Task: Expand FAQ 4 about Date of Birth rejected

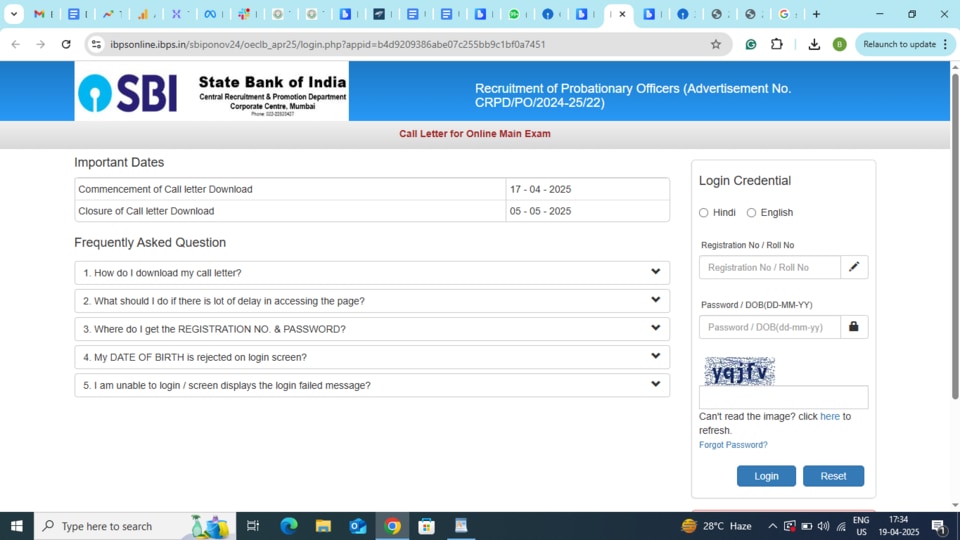Action: pyautogui.click(x=372, y=357)
